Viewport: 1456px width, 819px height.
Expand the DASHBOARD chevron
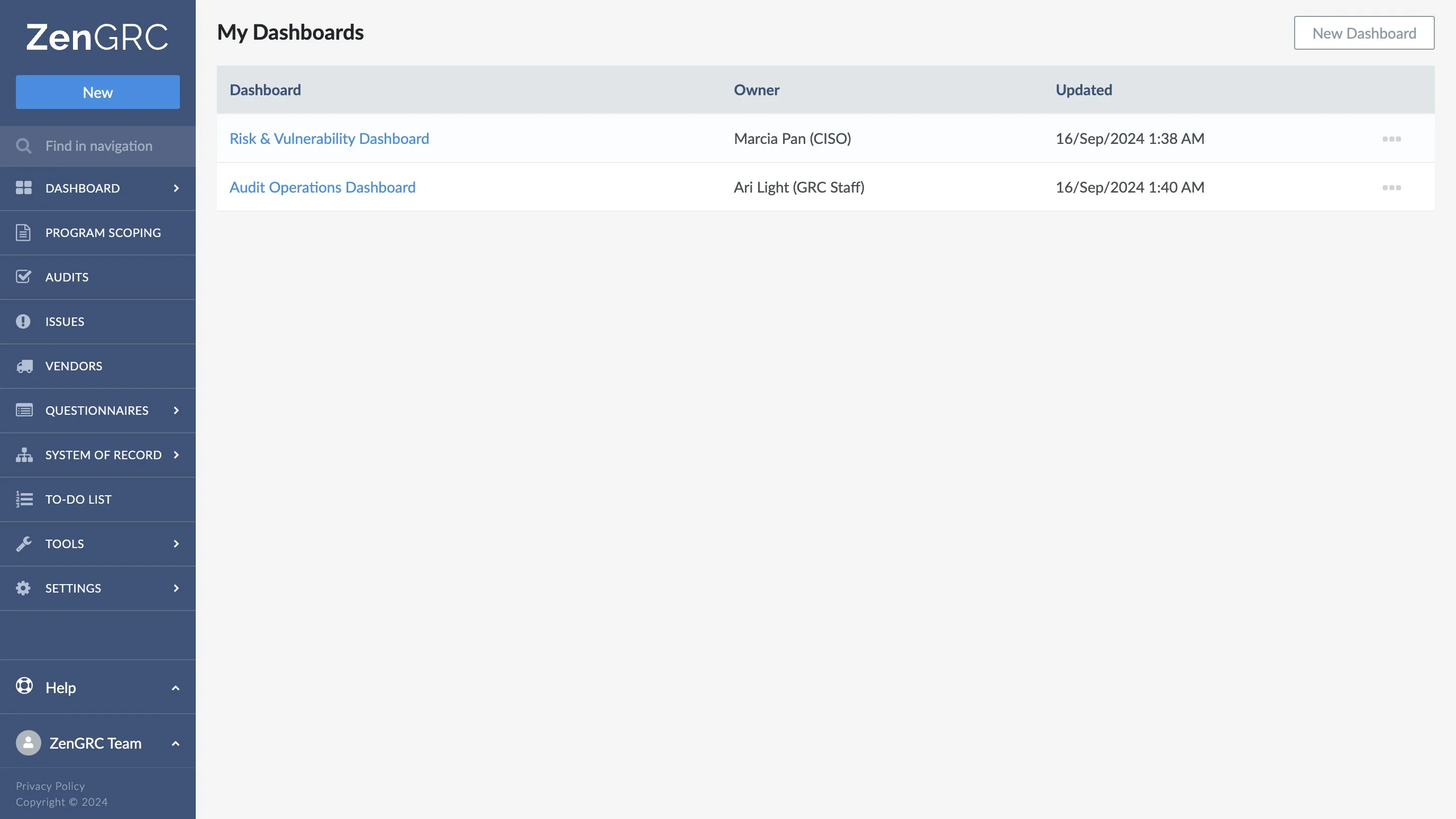click(x=176, y=188)
